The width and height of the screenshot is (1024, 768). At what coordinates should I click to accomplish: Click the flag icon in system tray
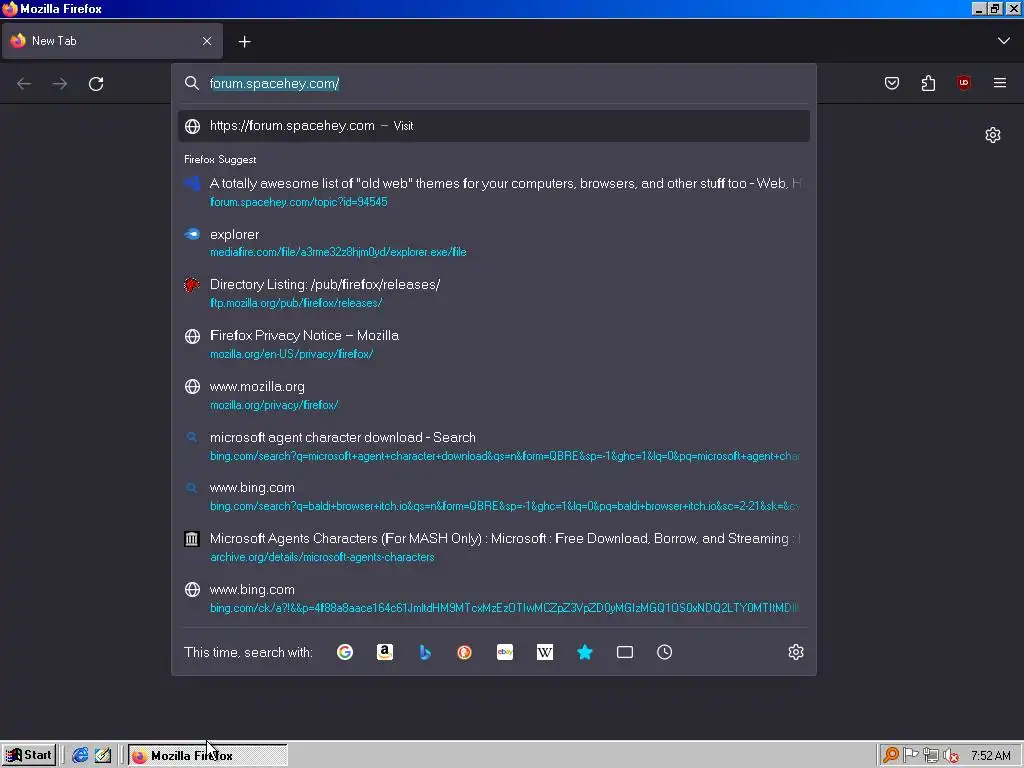click(910, 756)
